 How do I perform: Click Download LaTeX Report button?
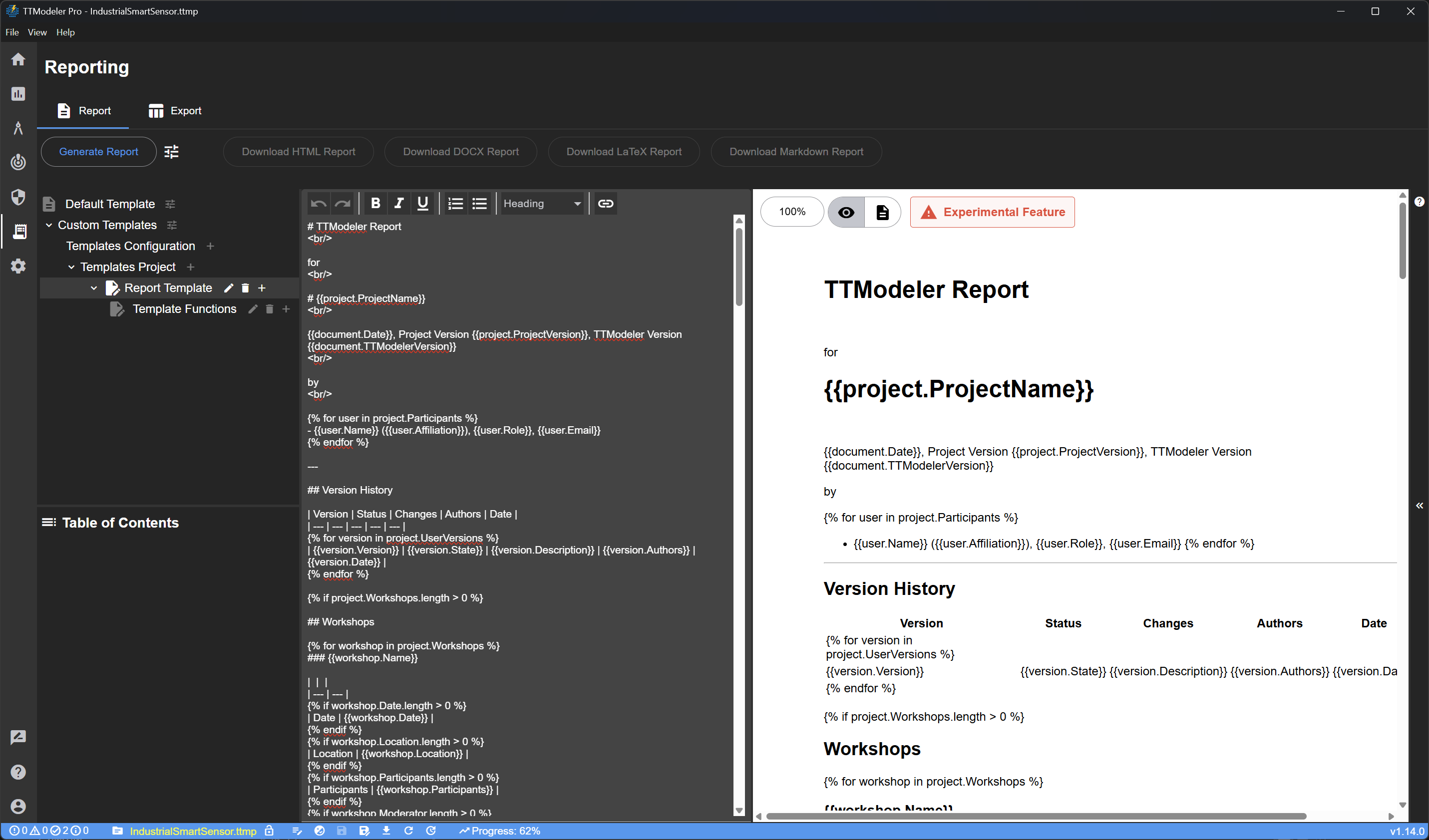tap(624, 152)
